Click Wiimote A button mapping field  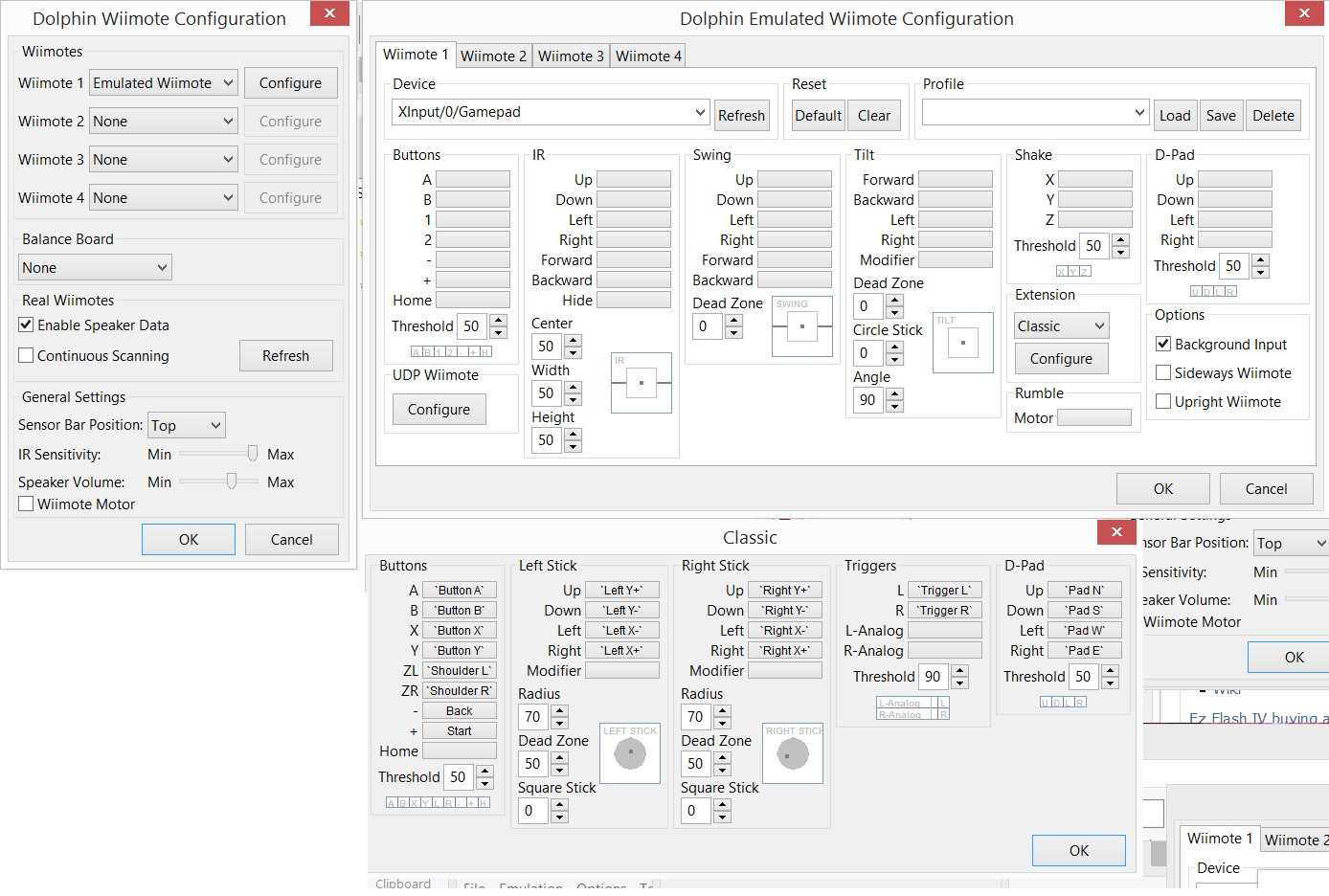coord(473,179)
